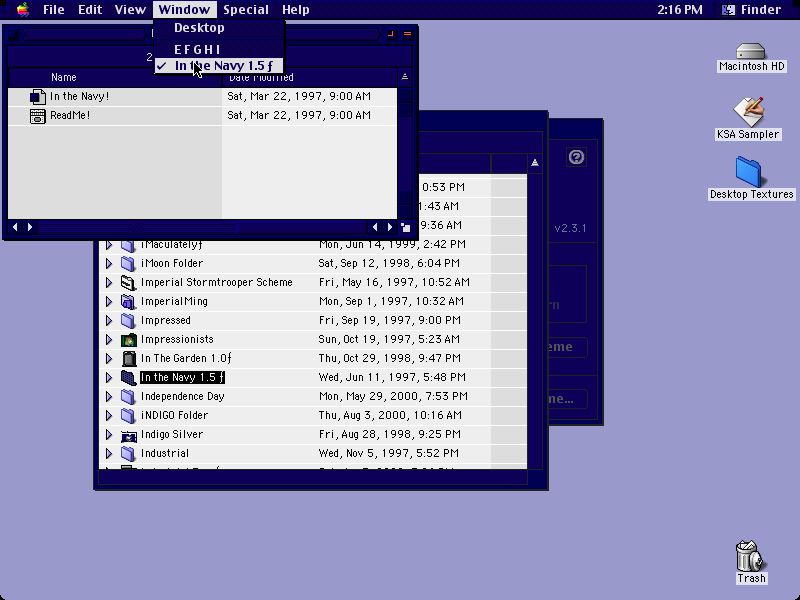800x600 pixels.
Task: Select In The Garden 1.0ƒ icon
Action: click(129, 359)
